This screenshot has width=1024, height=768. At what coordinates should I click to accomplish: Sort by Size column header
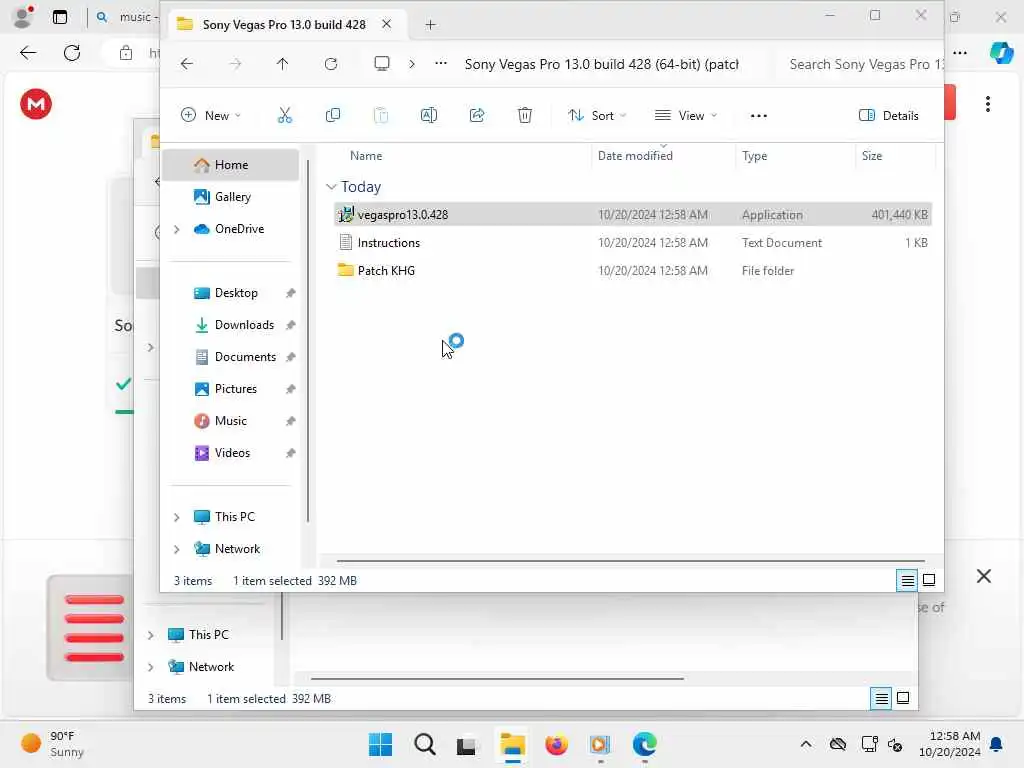(x=872, y=156)
